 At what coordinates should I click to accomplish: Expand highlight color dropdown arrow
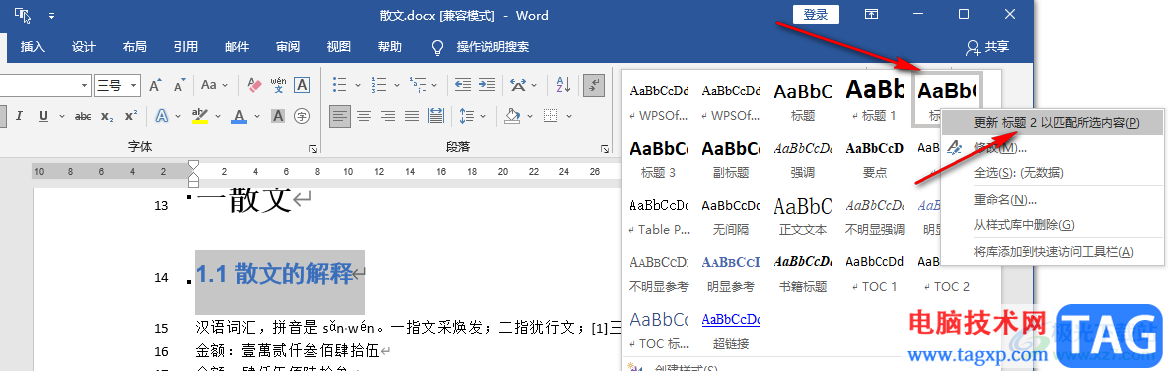(x=218, y=115)
